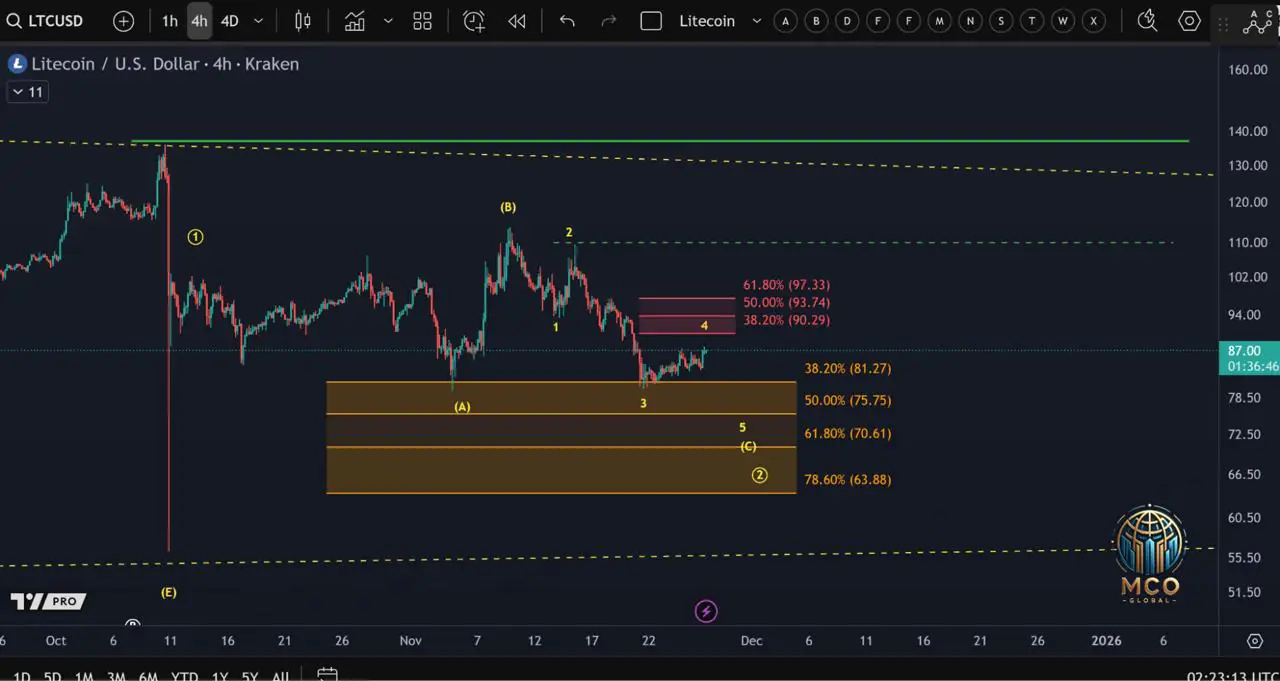This screenshot has height=681, width=1280.
Task: Select the 4h timeframe
Action: (199, 21)
